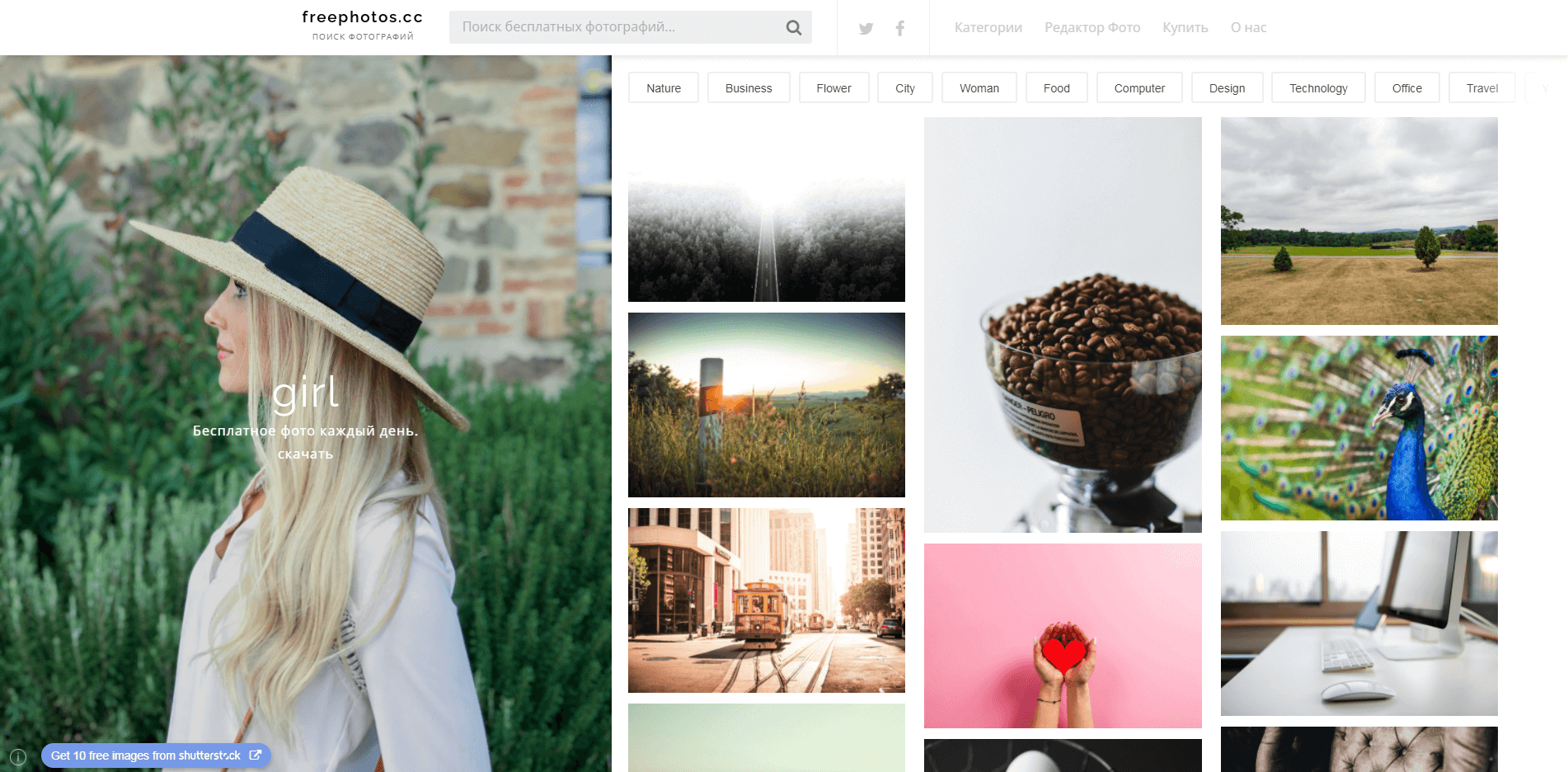Viewport: 1568px width, 772px height.
Task: Select the Design category tag
Action: click(x=1227, y=87)
